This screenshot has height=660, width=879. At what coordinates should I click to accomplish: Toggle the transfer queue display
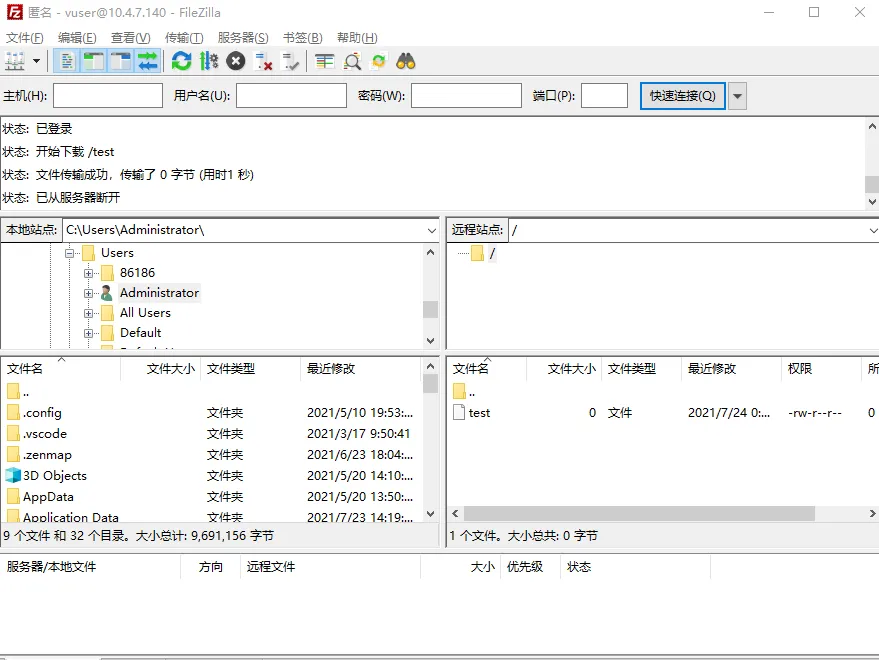148,61
